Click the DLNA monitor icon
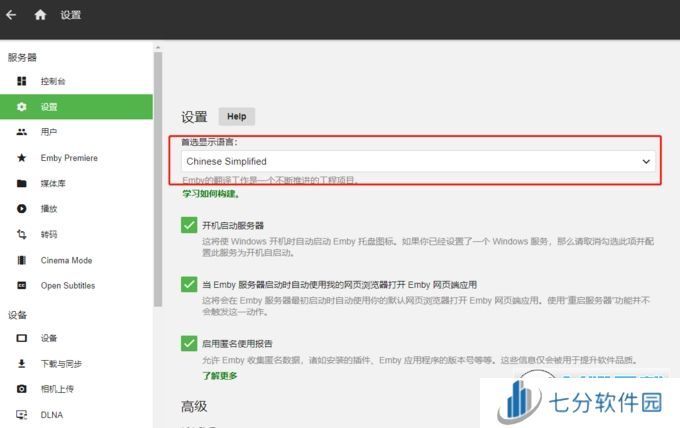This screenshot has width=680, height=428. click(22, 415)
